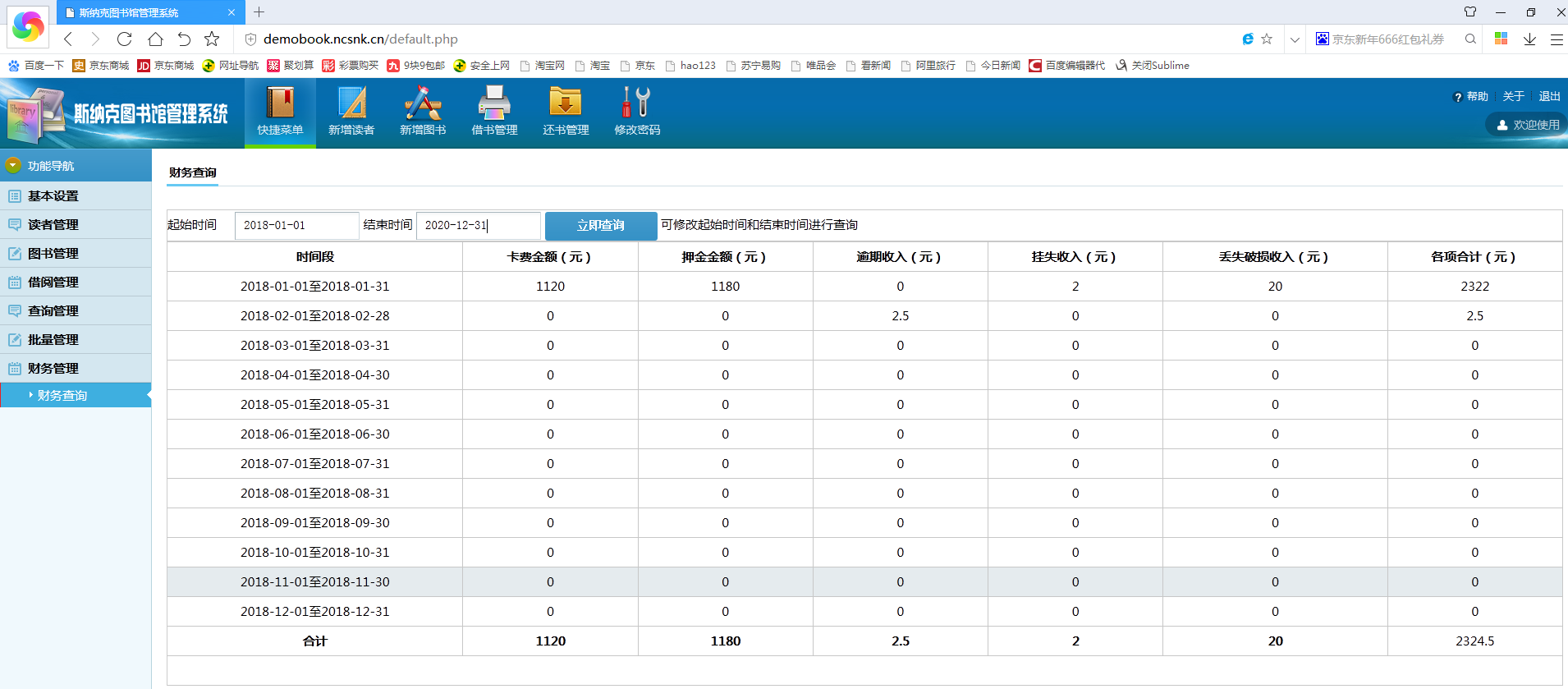This screenshot has width=1568, height=689.
Task: Select 财务查询 in the sidebar
Action: pos(62,396)
